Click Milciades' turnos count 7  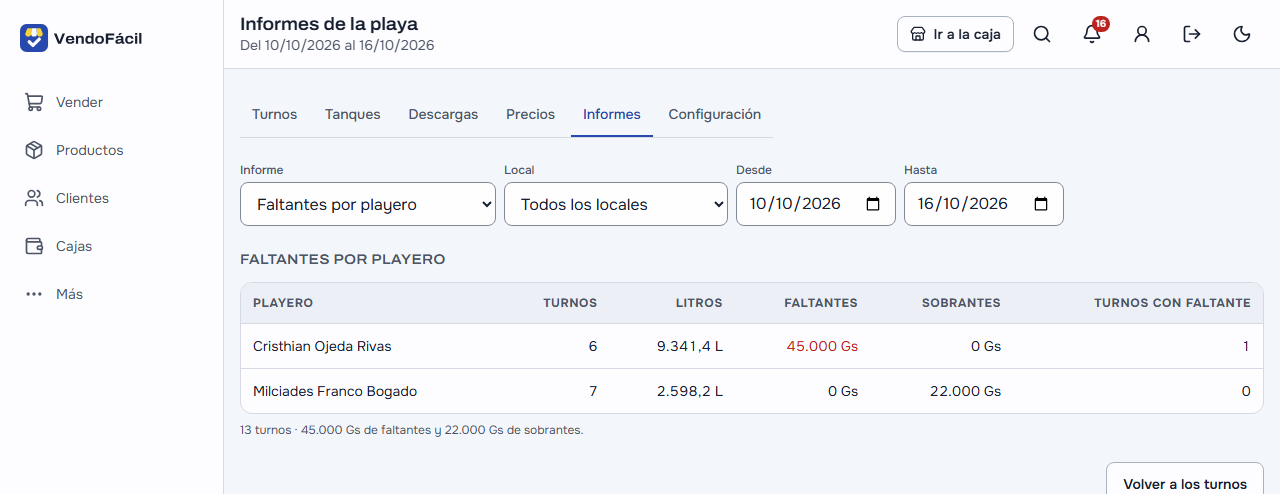(593, 391)
